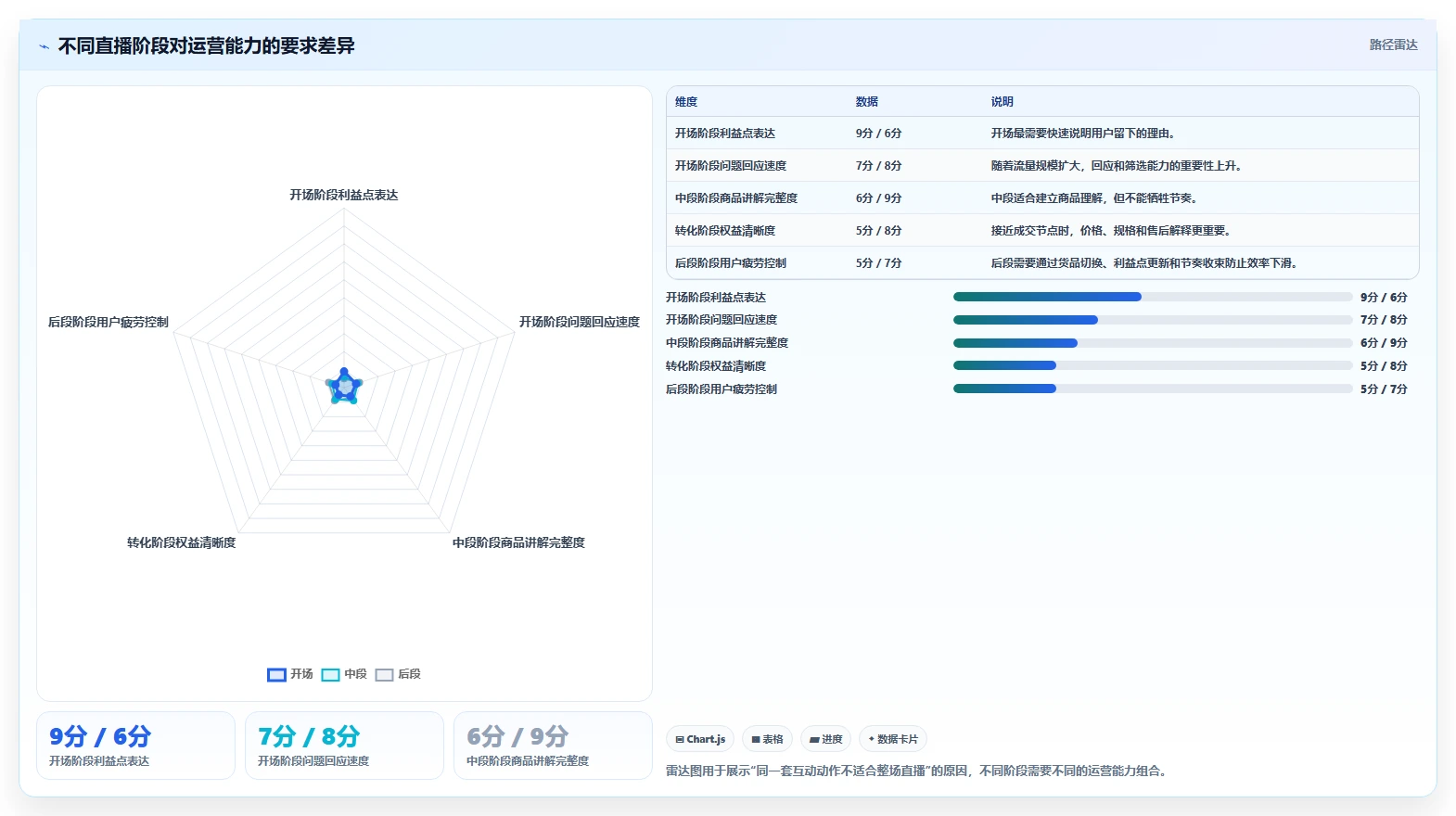This screenshot has width=1456, height=816.
Task: Click description 中段适合建立商品理解，但不能牺牲节奏。
Action: (1096, 198)
